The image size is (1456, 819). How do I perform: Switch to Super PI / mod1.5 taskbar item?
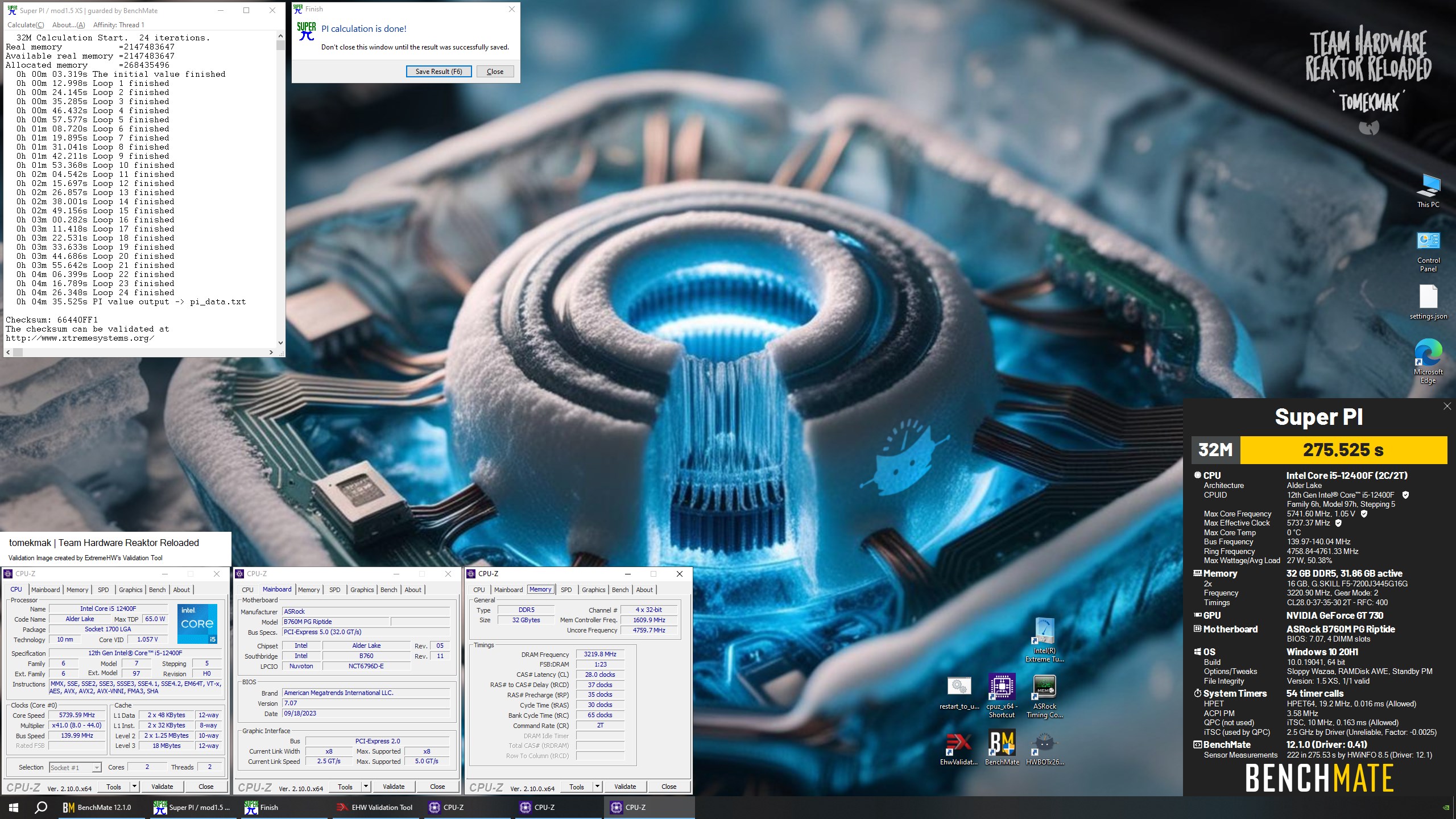(x=192, y=807)
